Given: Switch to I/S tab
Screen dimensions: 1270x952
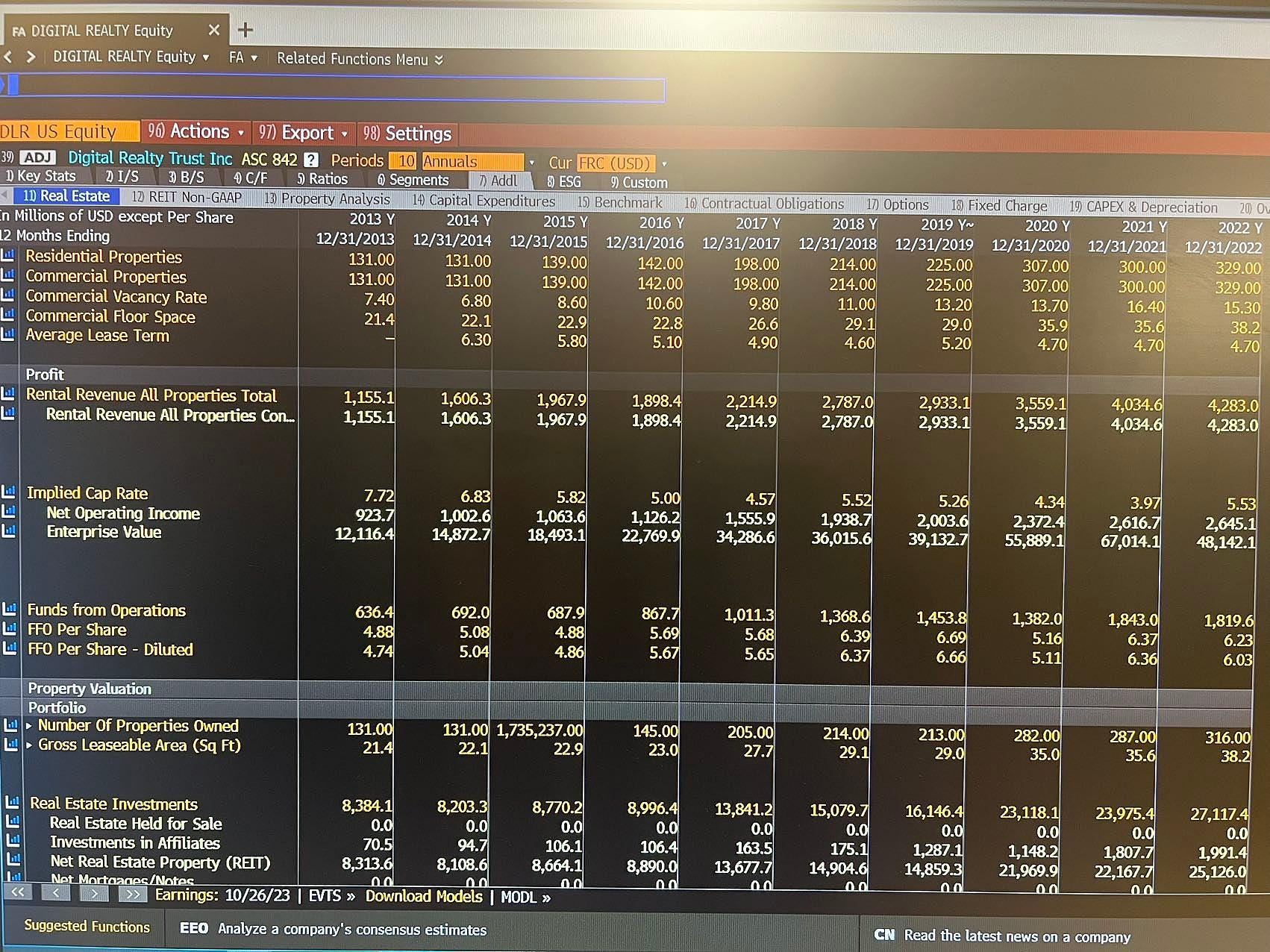Looking at the screenshot, I should pyautogui.click(x=122, y=177).
